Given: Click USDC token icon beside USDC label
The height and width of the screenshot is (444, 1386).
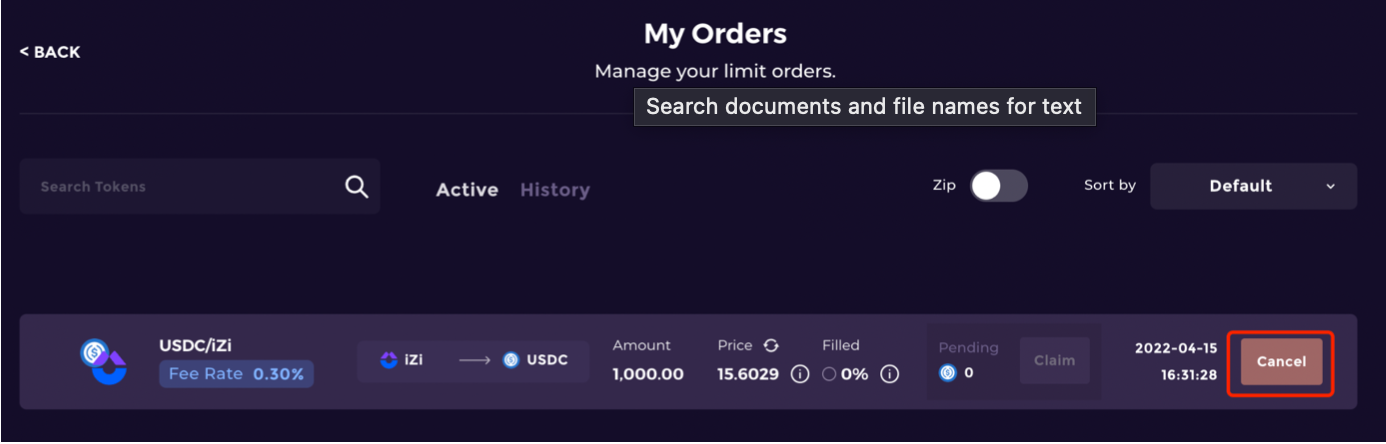Looking at the screenshot, I should coord(511,360).
